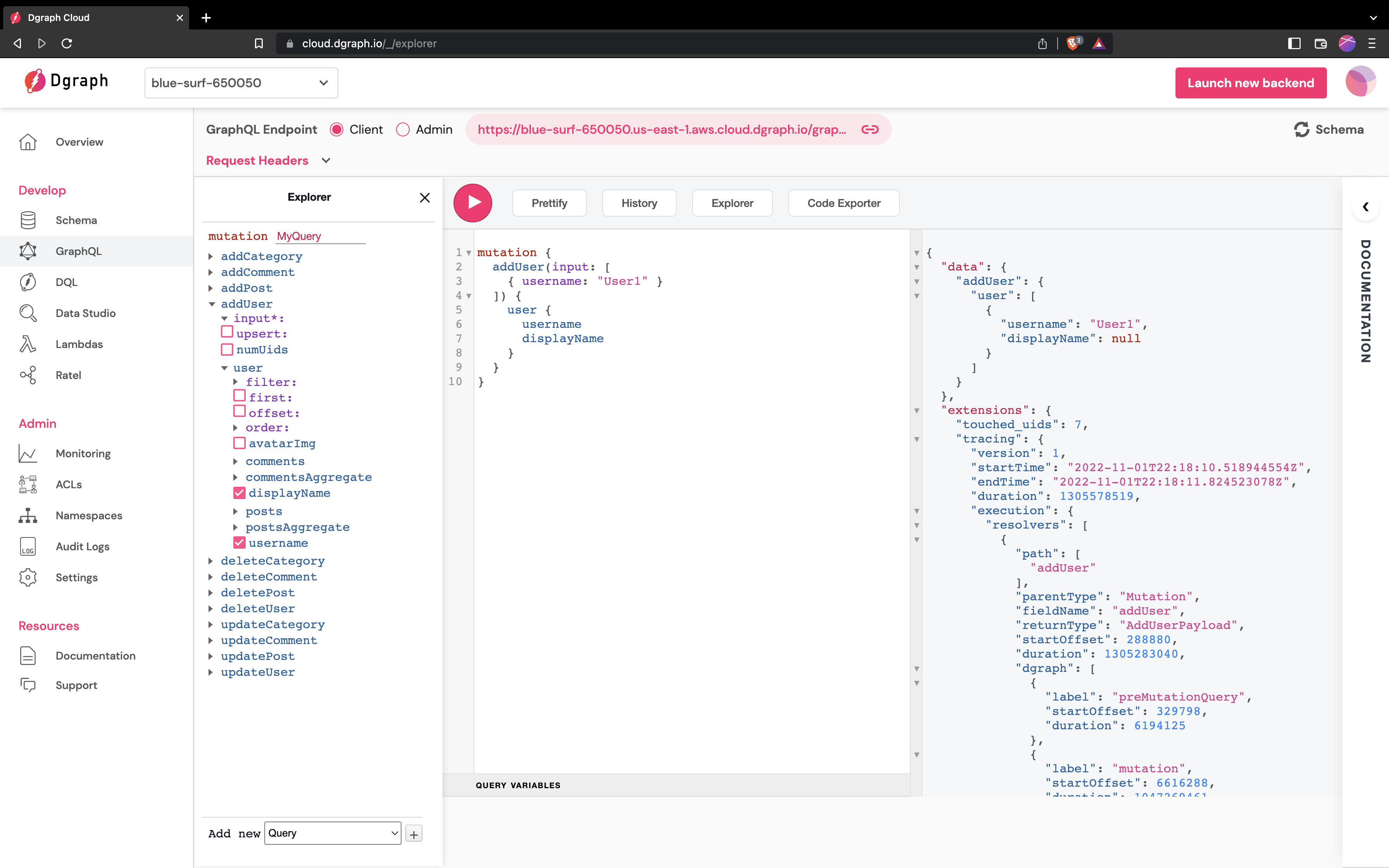Screen dimensions: 1389x868
Task: Open the History tab
Action: click(639, 203)
